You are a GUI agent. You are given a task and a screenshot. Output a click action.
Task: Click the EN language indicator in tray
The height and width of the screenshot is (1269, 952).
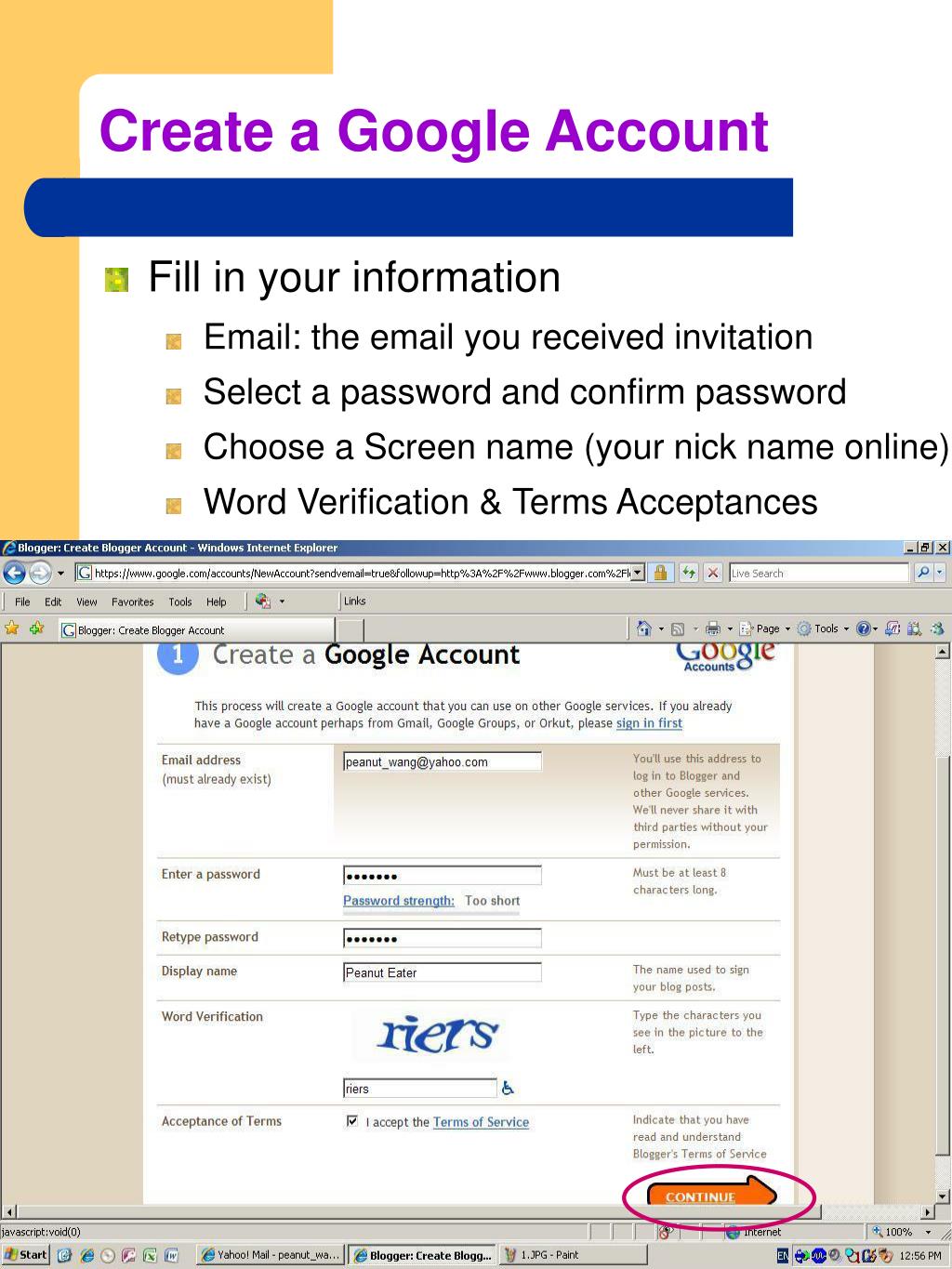click(x=782, y=1256)
